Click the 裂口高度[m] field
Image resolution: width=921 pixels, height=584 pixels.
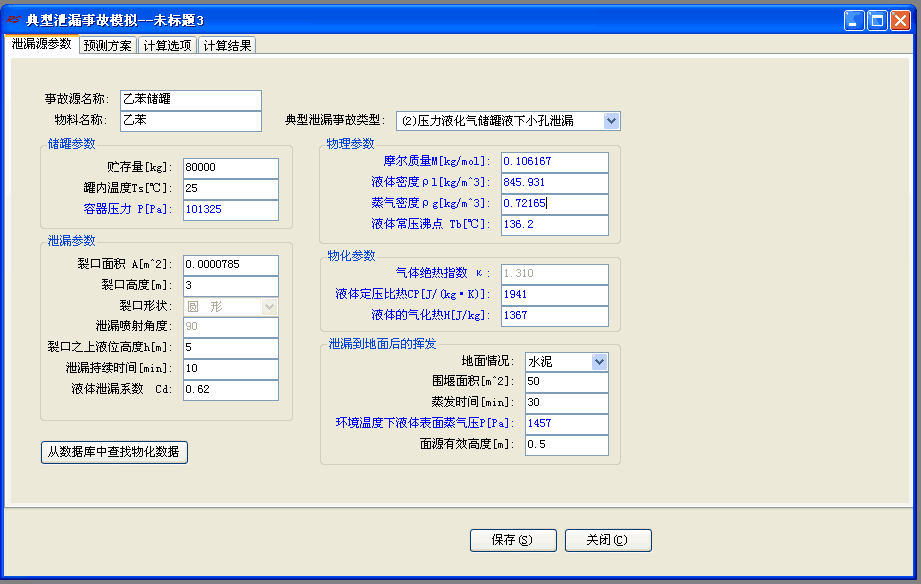(x=231, y=286)
